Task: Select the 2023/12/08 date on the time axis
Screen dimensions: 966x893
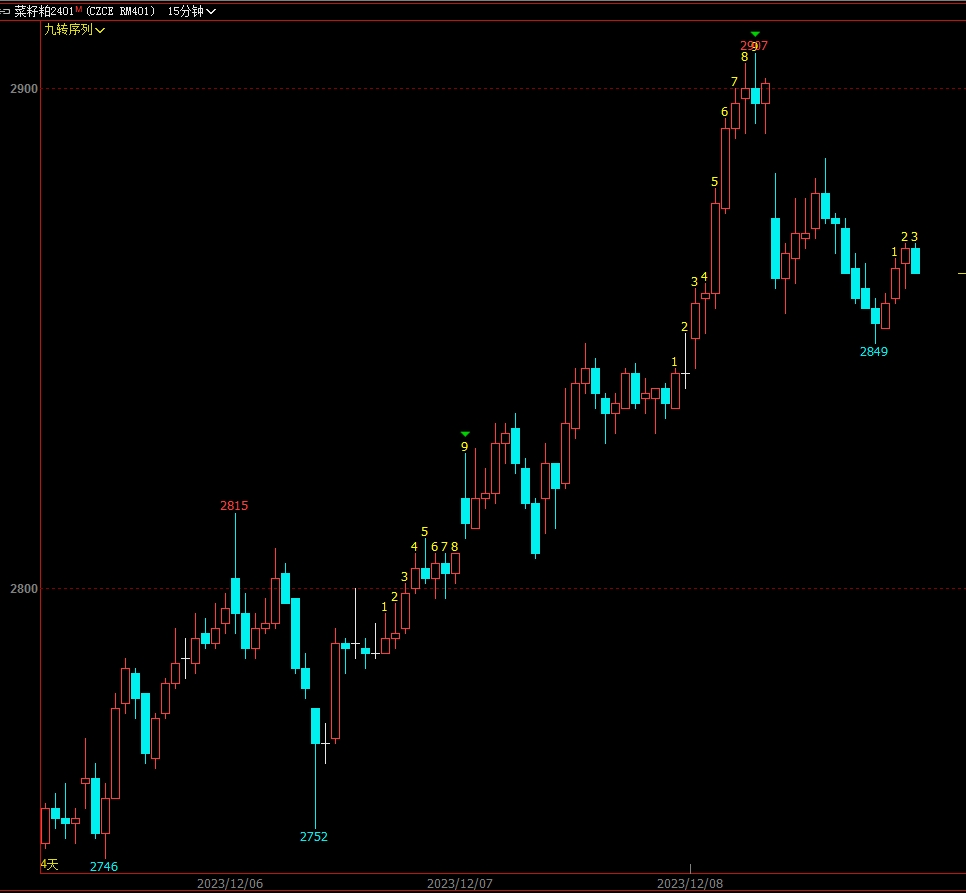Action: click(x=690, y=884)
